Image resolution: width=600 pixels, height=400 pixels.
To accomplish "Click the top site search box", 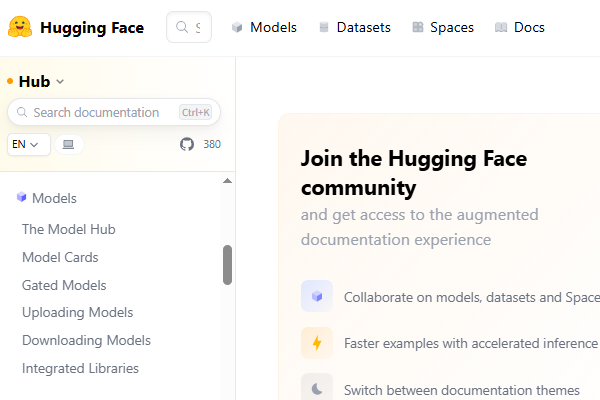I will (x=189, y=27).
